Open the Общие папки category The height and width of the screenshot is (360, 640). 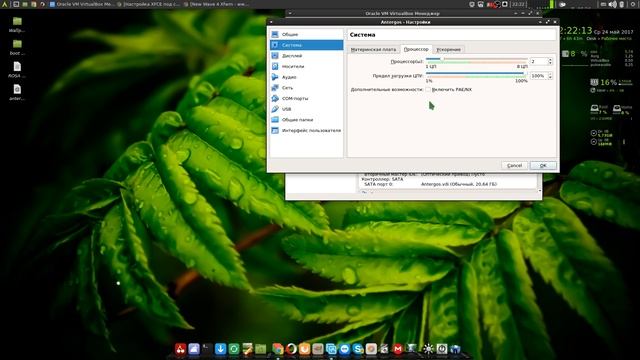tap(306, 120)
